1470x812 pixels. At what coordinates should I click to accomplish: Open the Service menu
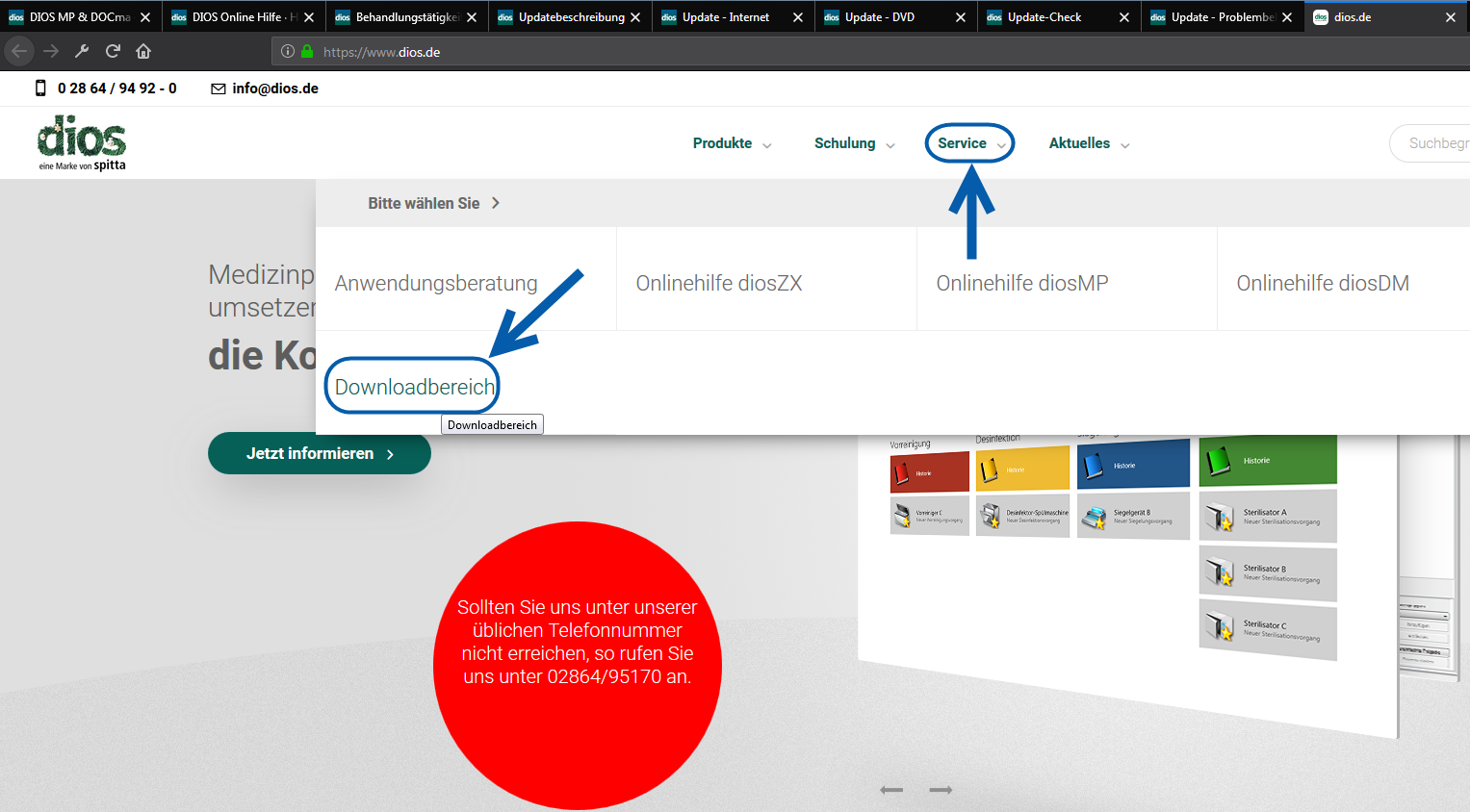pyautogui.click(x=970, y=143)
